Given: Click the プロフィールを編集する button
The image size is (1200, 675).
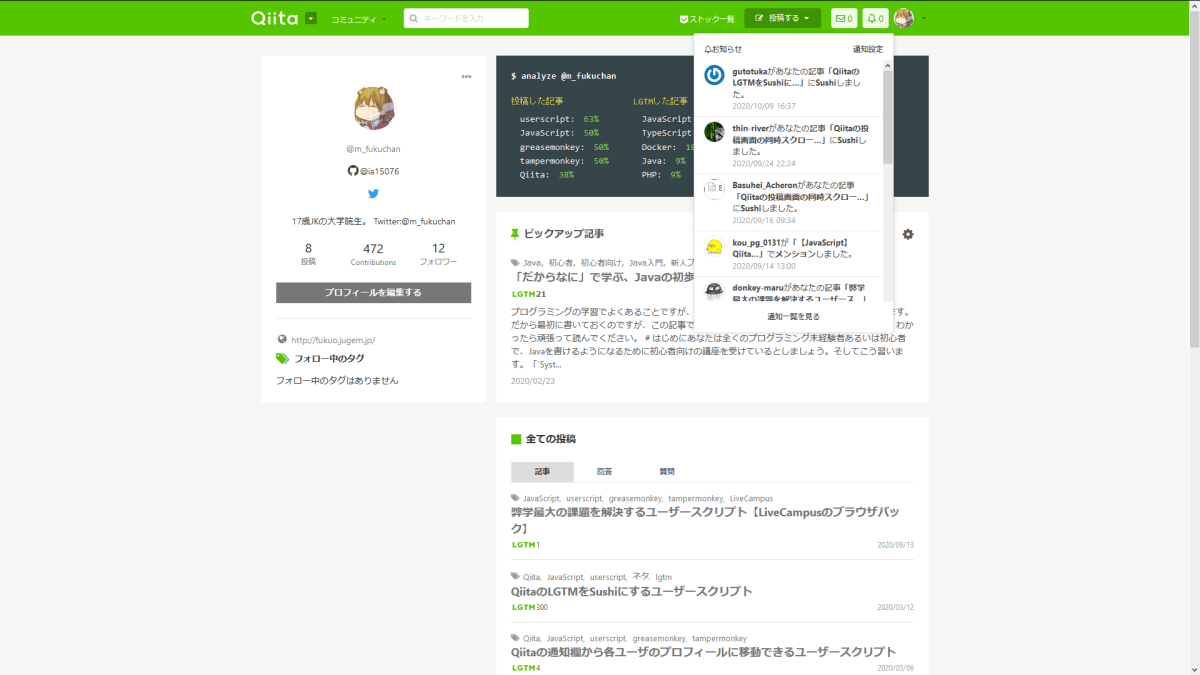Looking at the screenshot, I should click(373, 293).
